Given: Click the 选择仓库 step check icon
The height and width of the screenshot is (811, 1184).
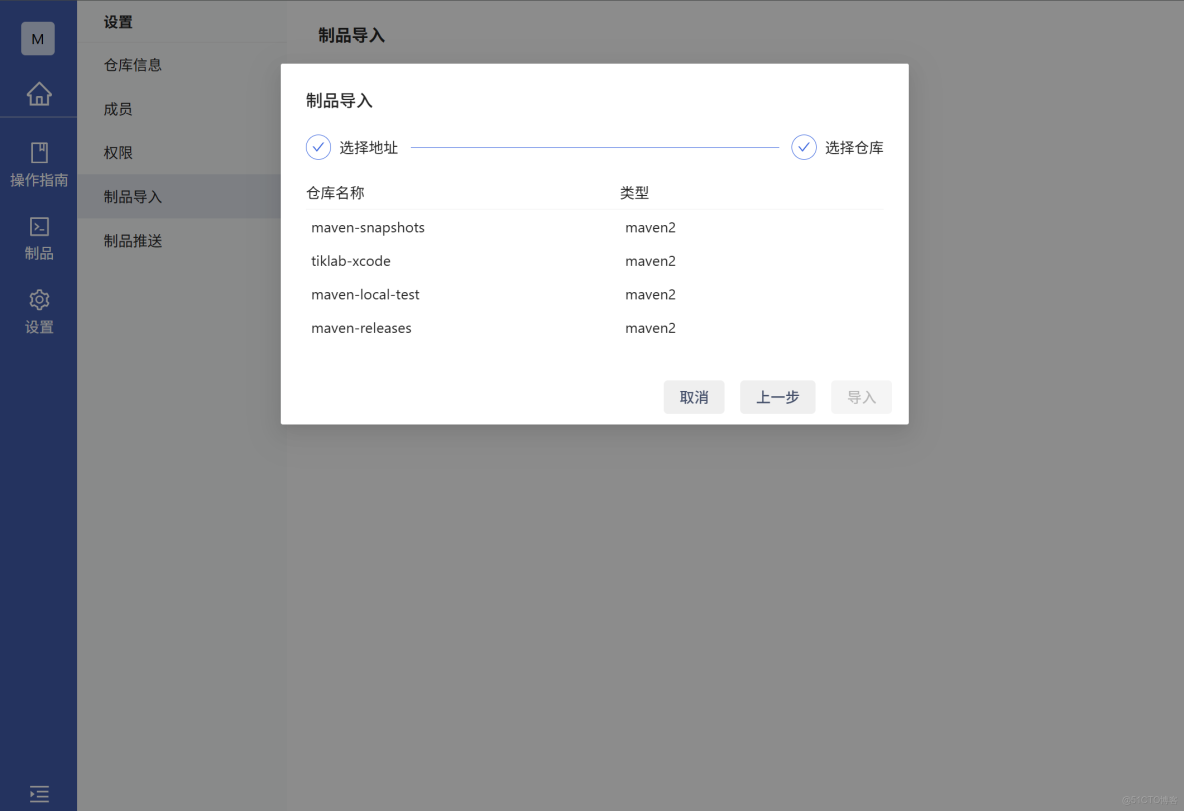Looking at the screenshot, I should pyautogui.click(x=804, y=147).
